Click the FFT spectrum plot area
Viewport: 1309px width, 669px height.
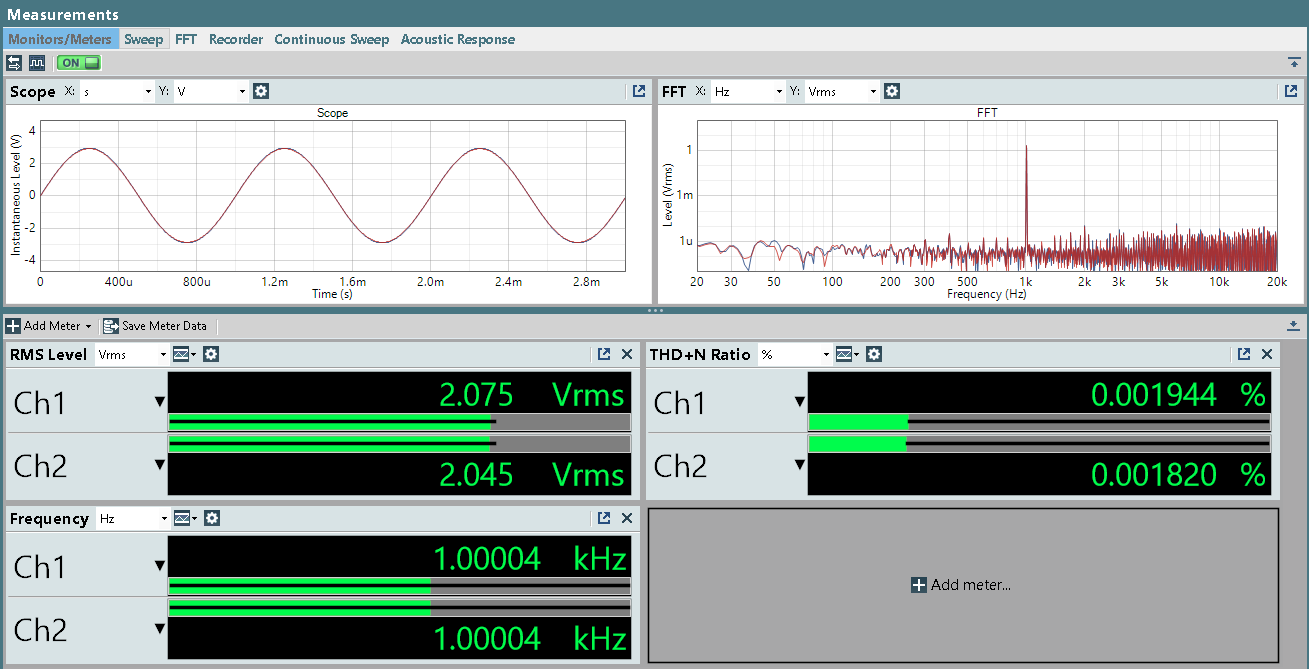[x=987, y=197]
